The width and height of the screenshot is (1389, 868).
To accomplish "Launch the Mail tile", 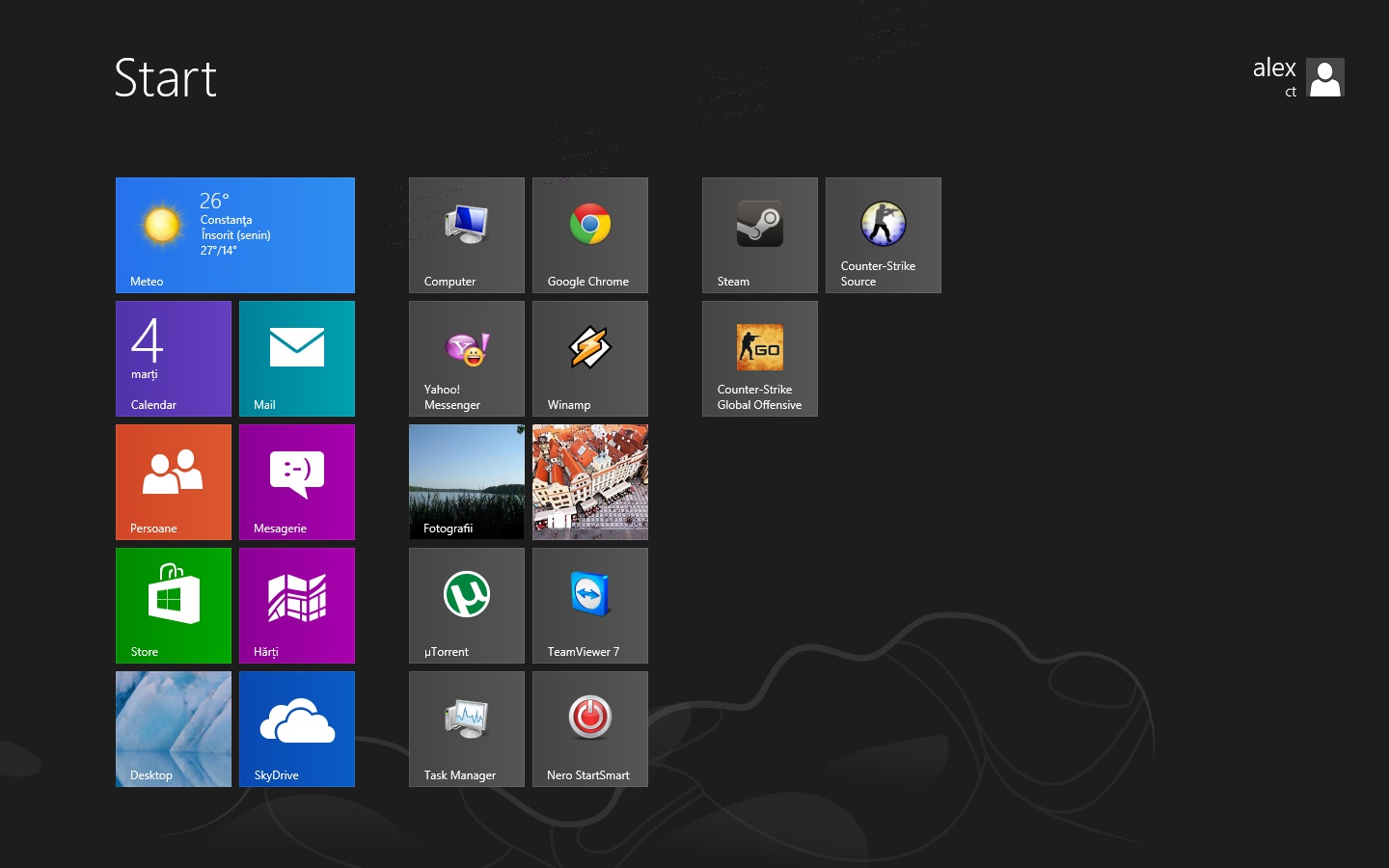I will pyautogui.click(x=297, y=359).
